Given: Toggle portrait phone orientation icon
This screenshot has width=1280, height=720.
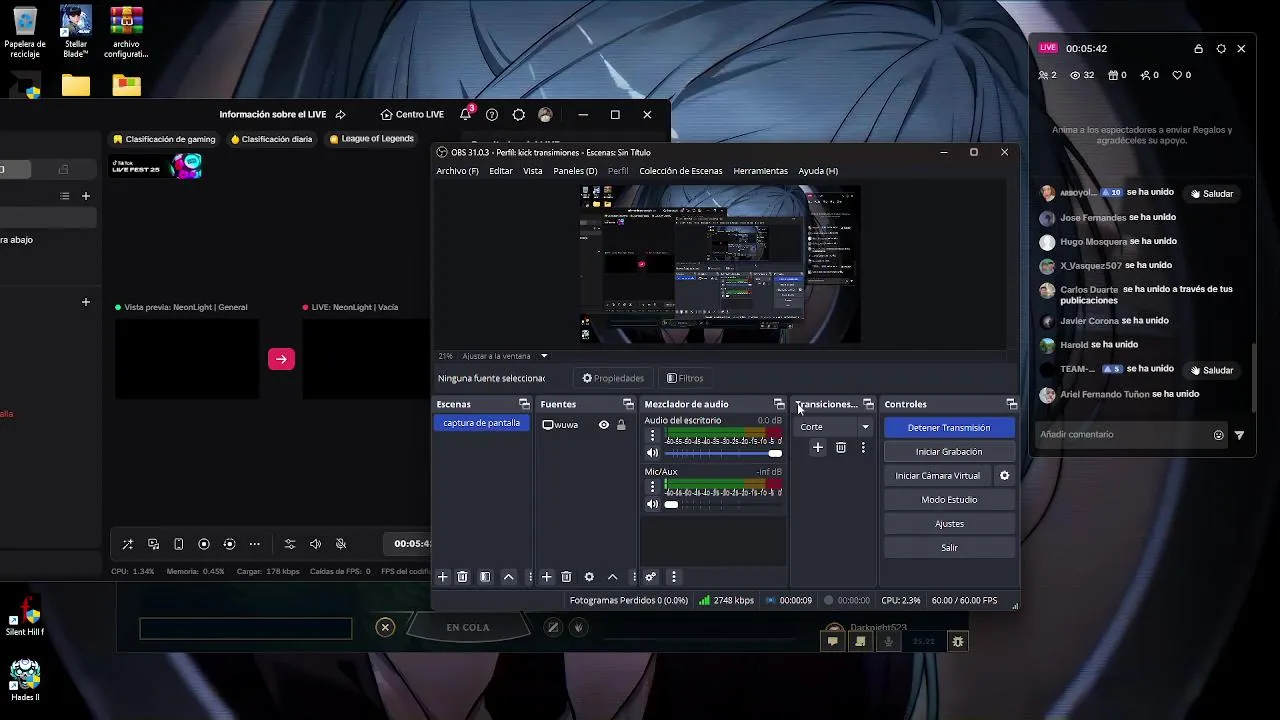Looking at the screenshot, I should click(179, 544).
